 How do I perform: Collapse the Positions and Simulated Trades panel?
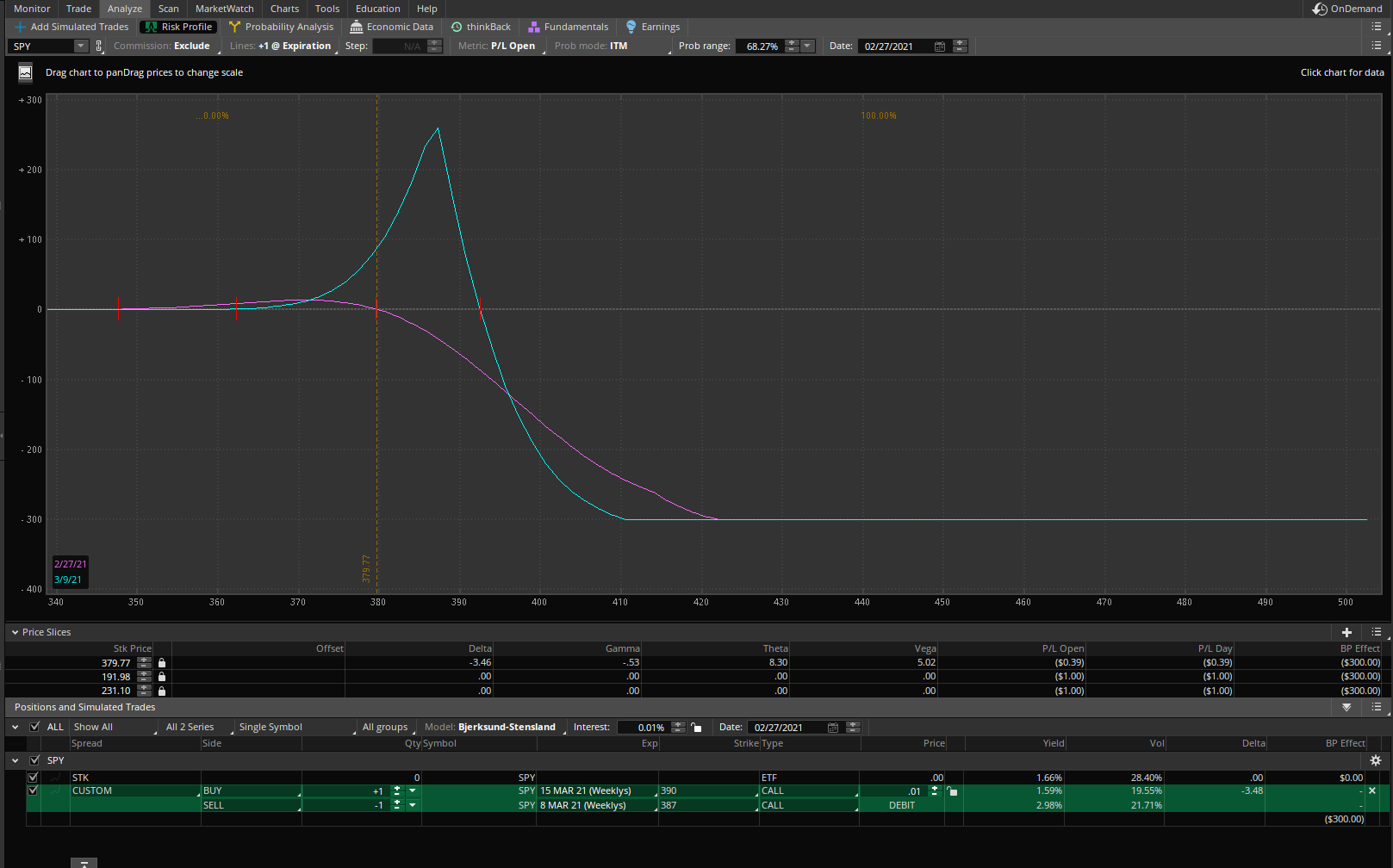tap(1346, 707)
